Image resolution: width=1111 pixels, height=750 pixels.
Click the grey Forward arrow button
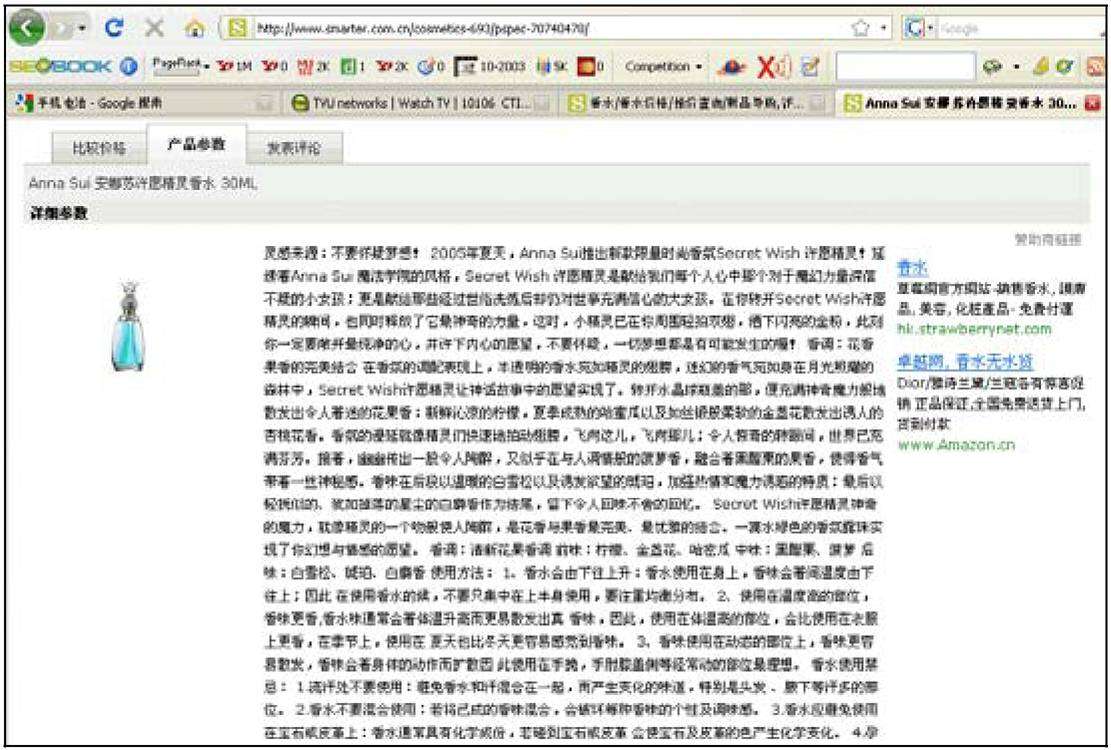(x=61, y=28)
